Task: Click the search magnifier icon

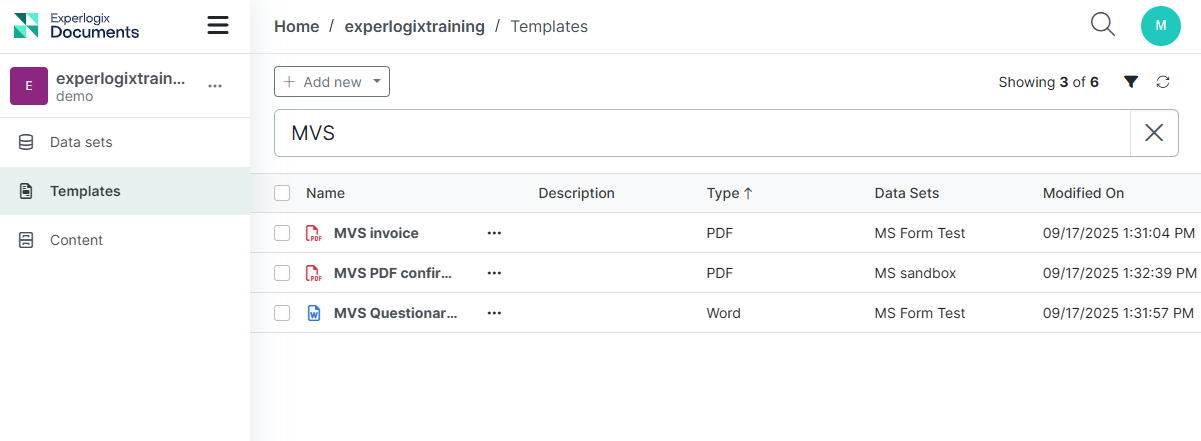Action: (x=1103, y=25)
